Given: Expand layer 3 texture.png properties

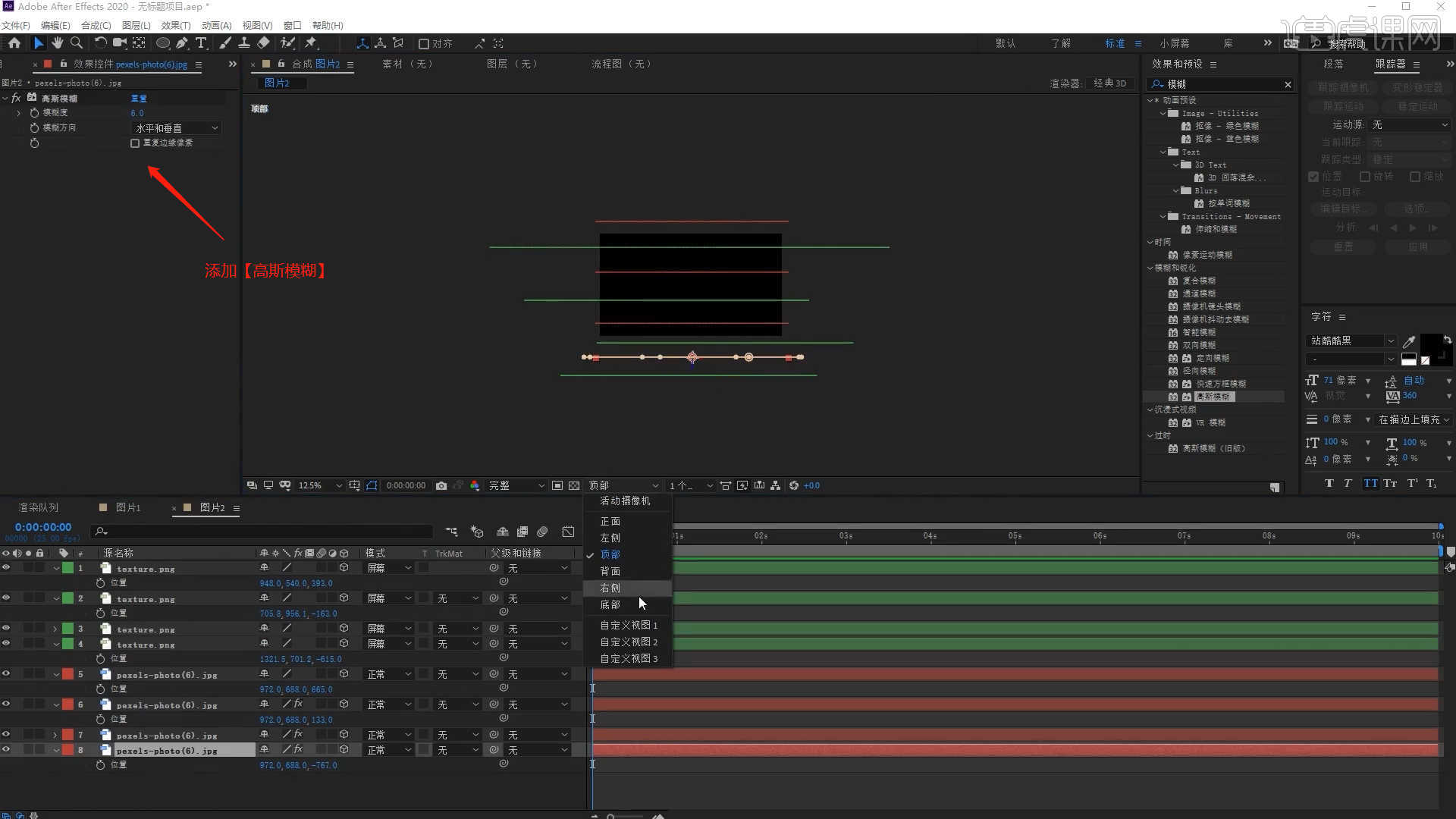Looking at the screenshot, I should 55,629.
